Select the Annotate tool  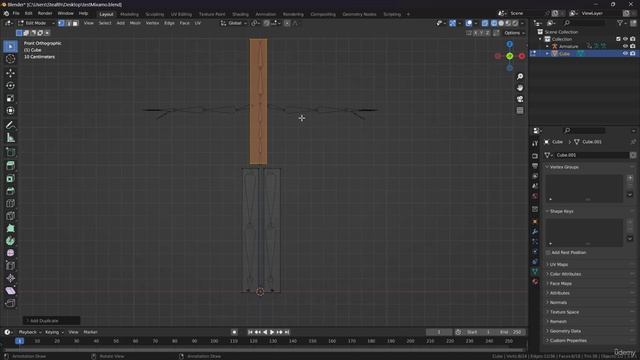pos(10,125)
